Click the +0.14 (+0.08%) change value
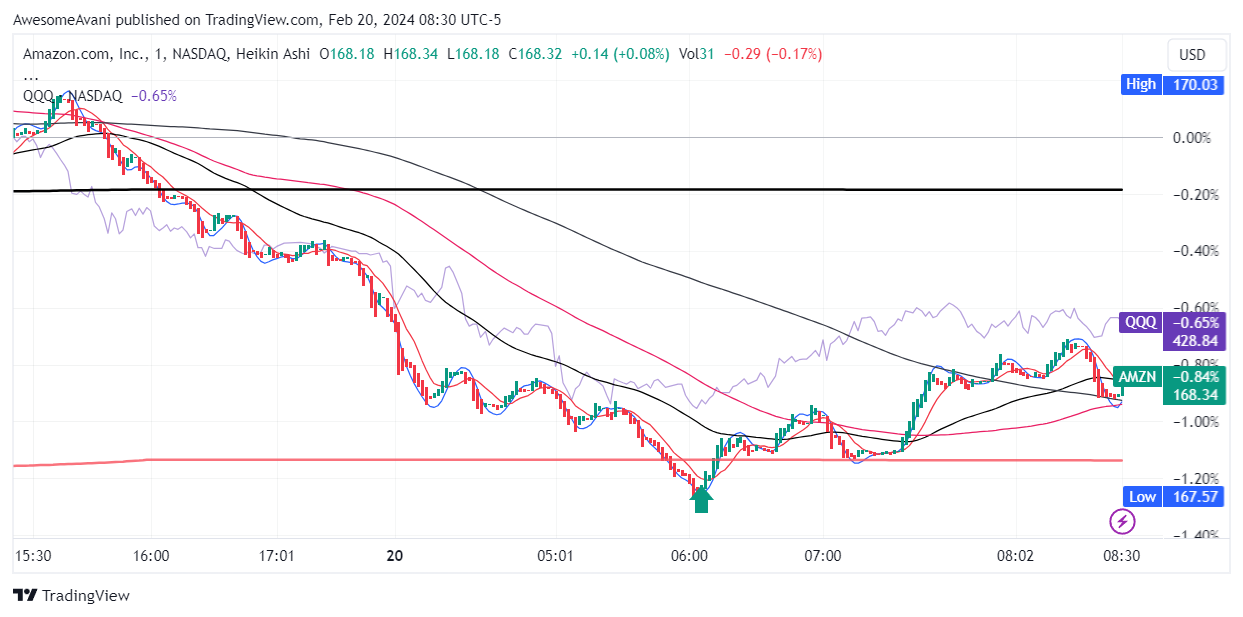Image resolution: width=1243 pixels, height=617 pixels. point(620,54)
